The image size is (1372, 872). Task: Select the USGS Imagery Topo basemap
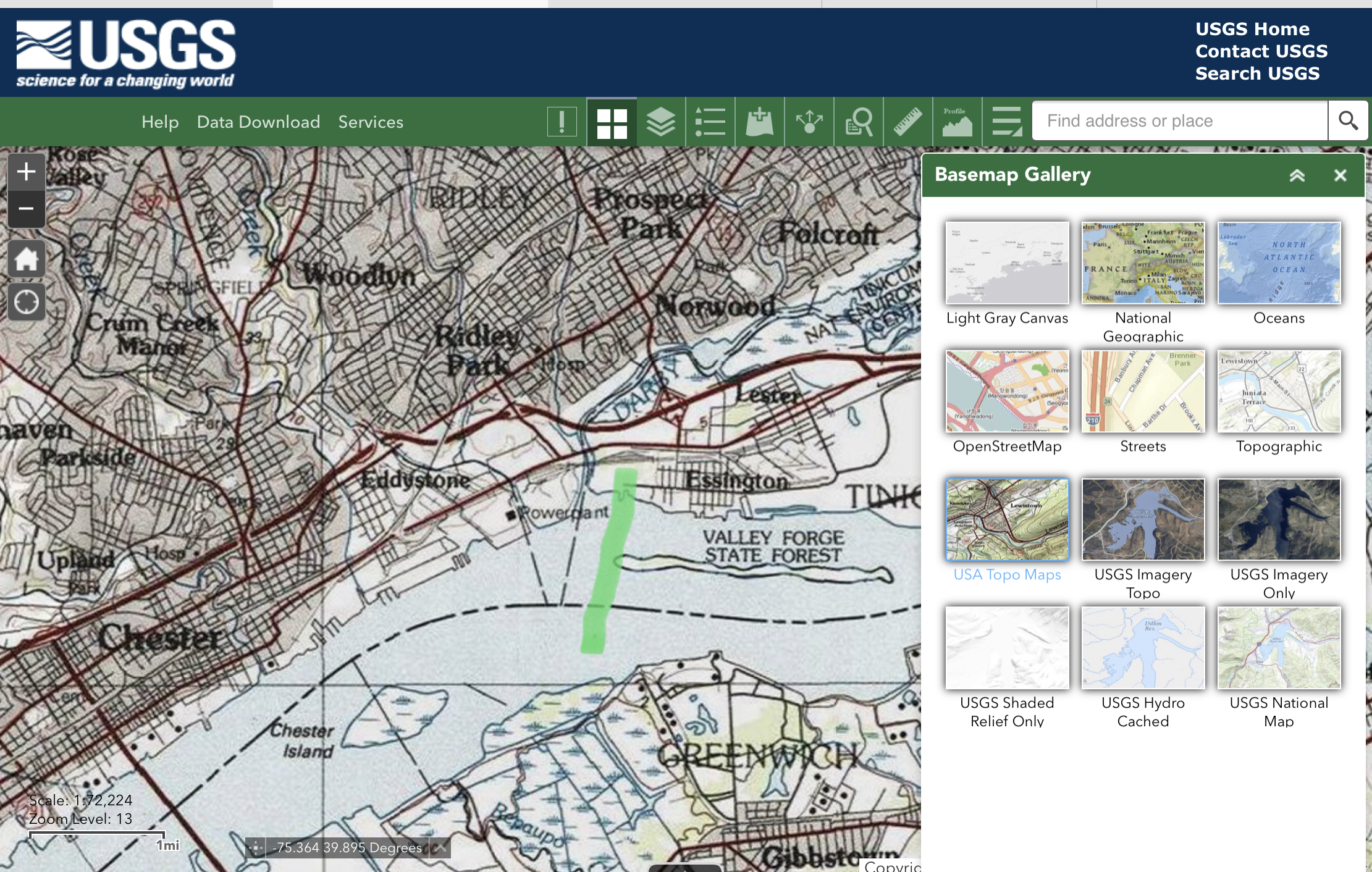tap(1143, 520)
